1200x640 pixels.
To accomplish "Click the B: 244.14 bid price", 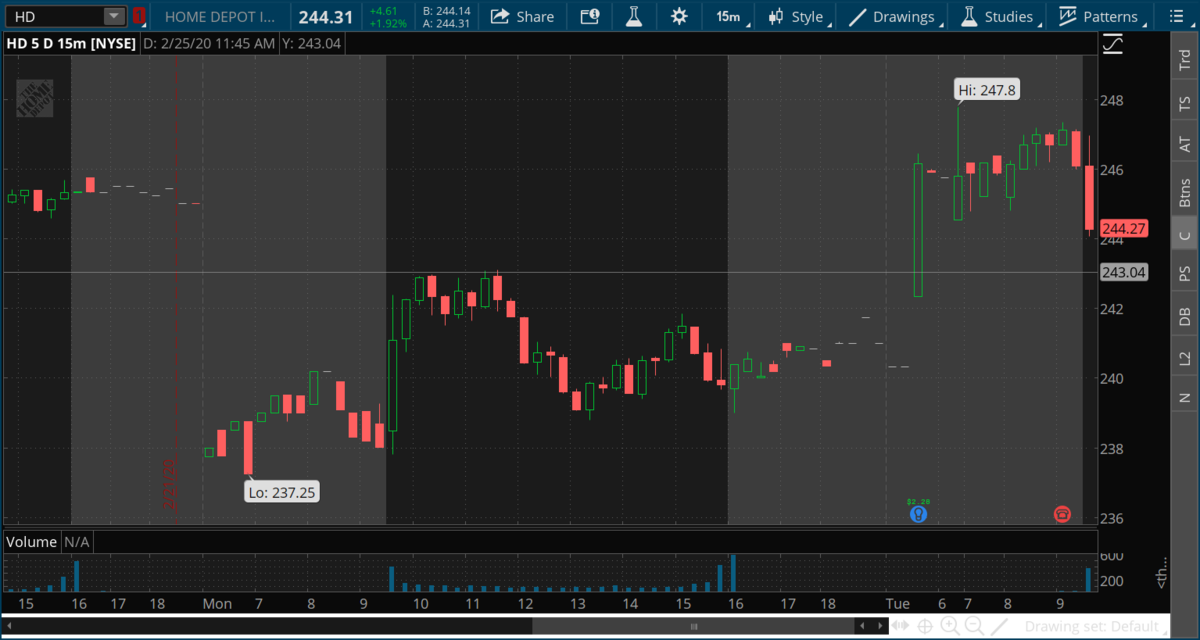I will 446,11.
